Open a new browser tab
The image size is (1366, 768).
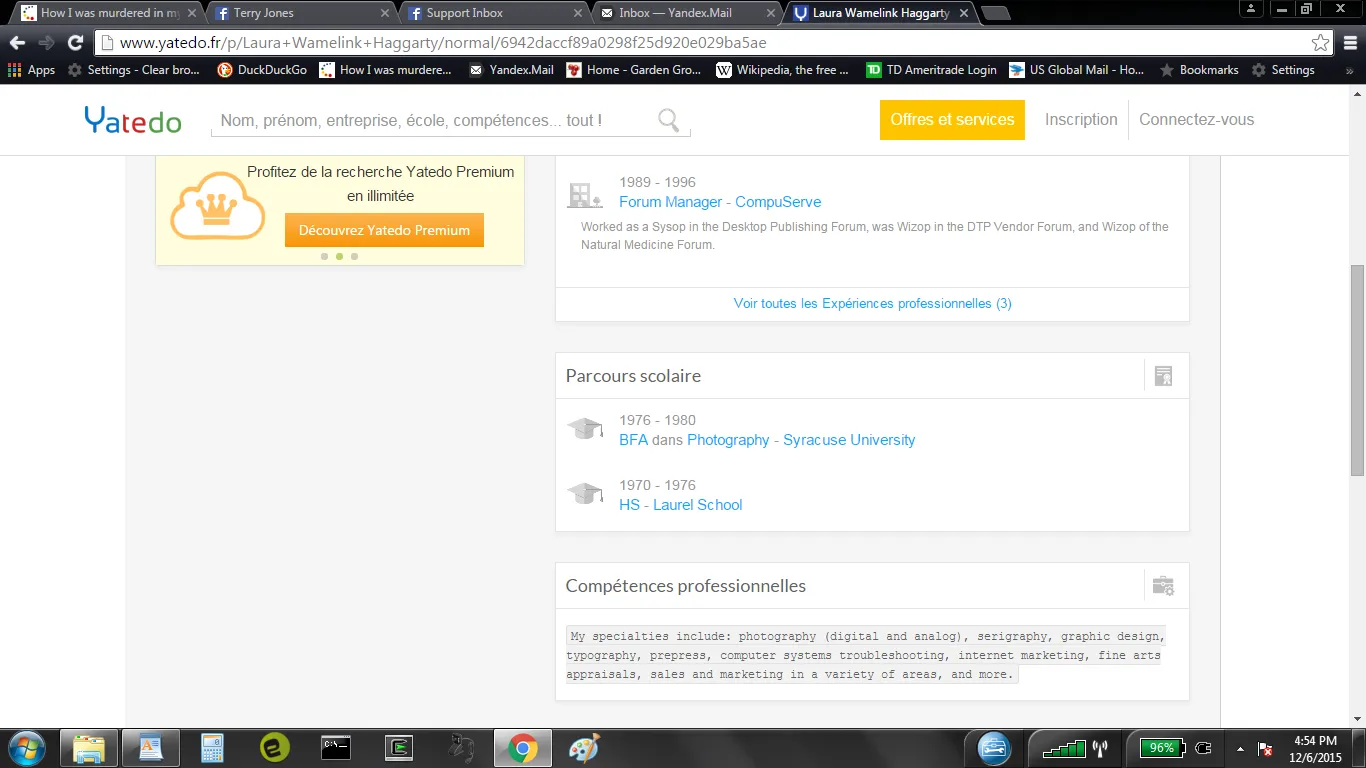995,13
